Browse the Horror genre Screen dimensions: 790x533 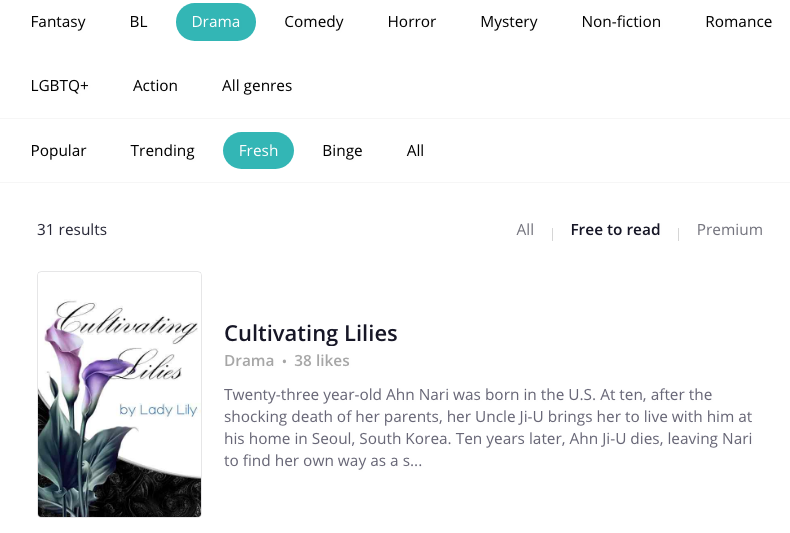pos(412,22)
